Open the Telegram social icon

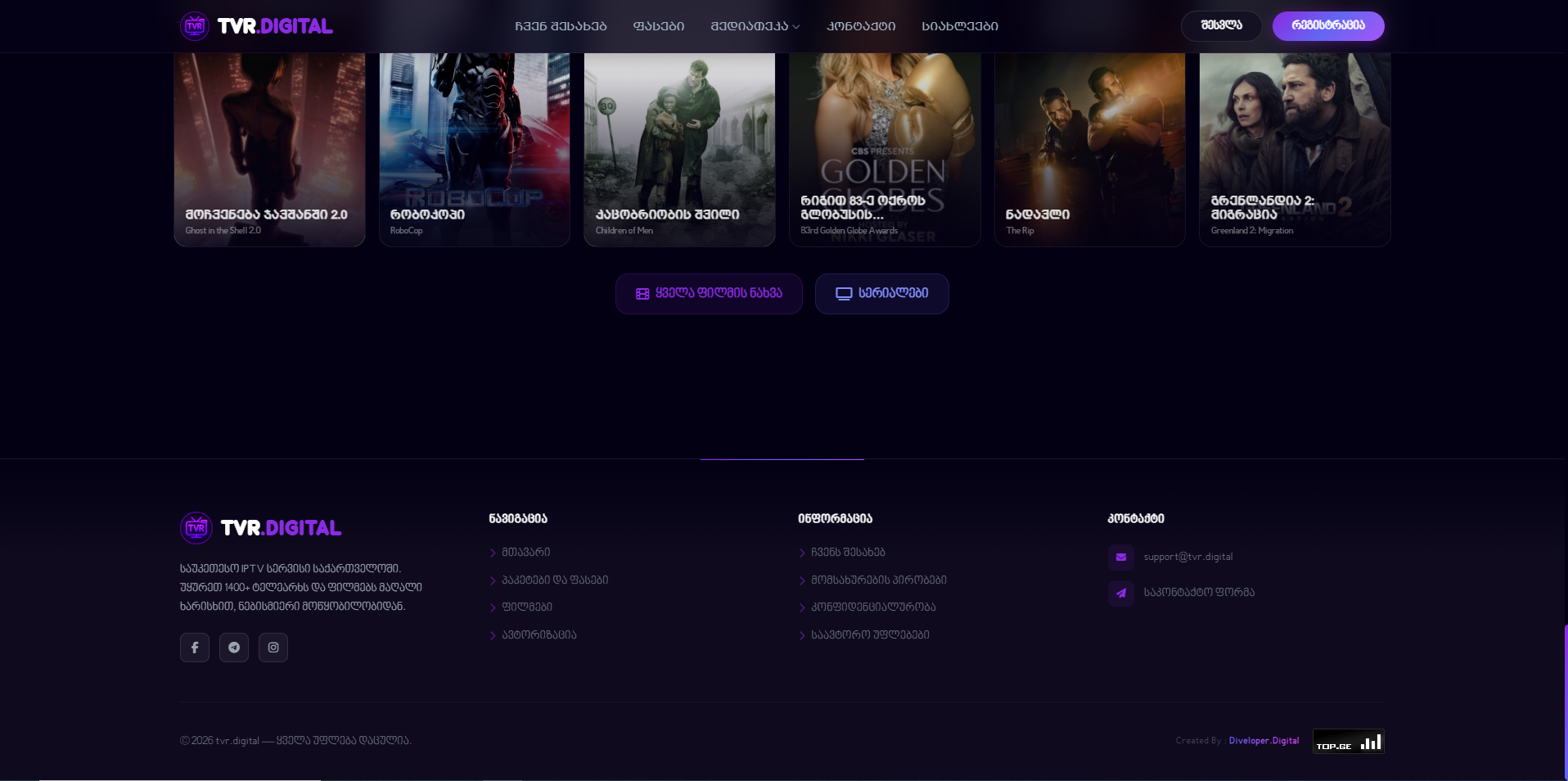(234, 648)
